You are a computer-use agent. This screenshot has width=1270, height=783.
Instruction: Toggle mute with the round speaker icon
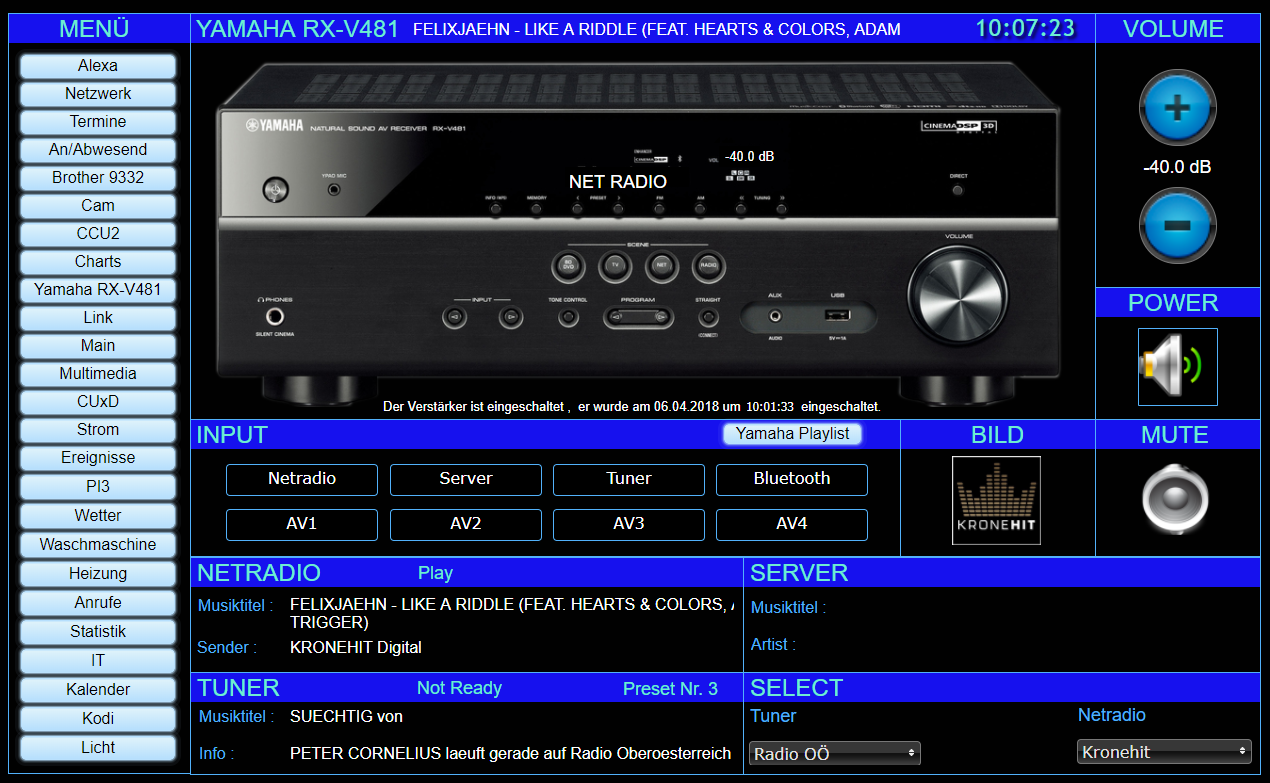[1176, 499]
